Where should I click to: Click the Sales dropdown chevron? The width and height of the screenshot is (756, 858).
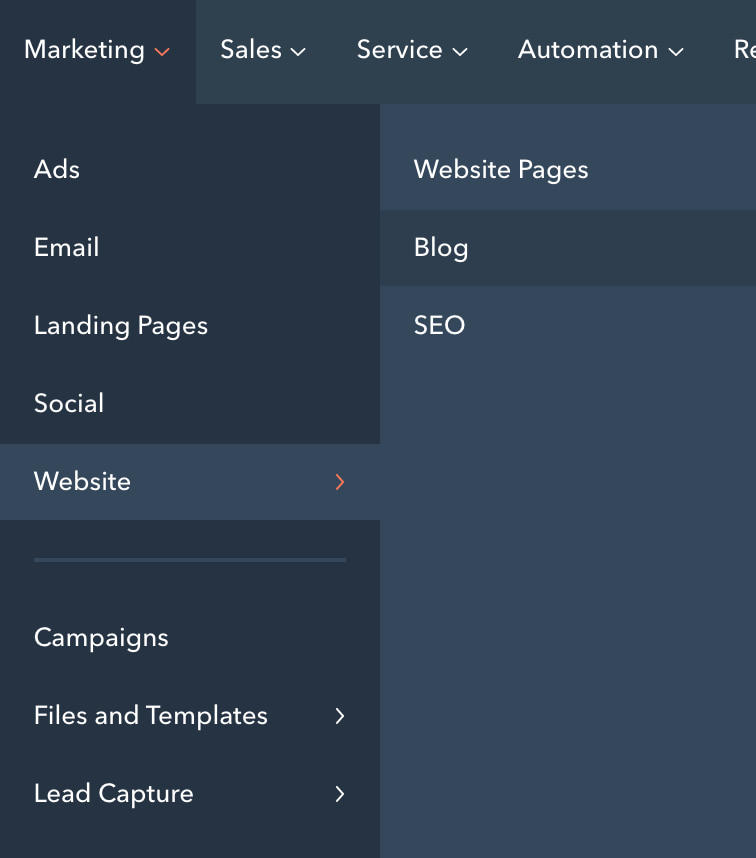pos(298,53)
